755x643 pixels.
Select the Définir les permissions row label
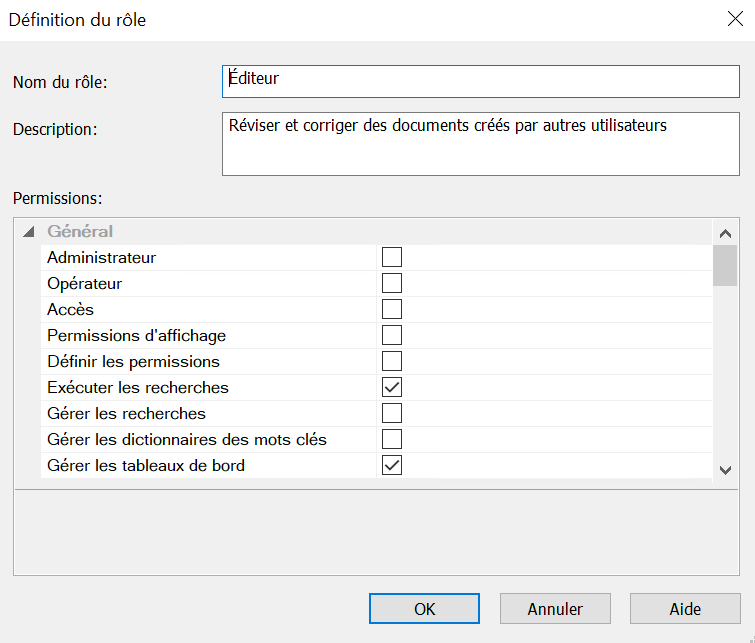pos(133,362)
